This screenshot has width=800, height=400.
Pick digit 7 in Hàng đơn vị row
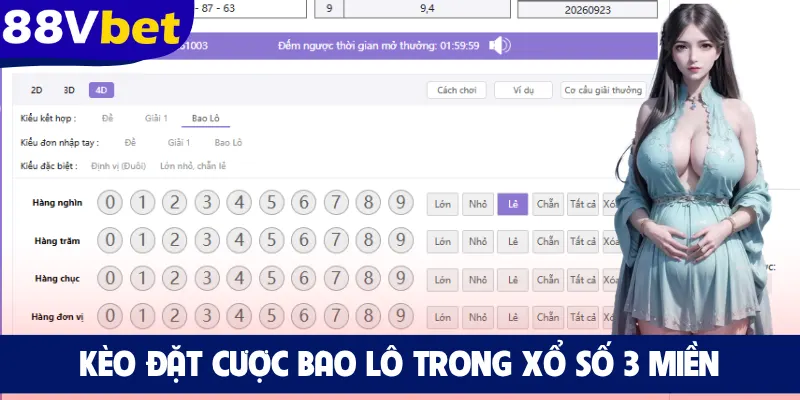coord(336,316)
